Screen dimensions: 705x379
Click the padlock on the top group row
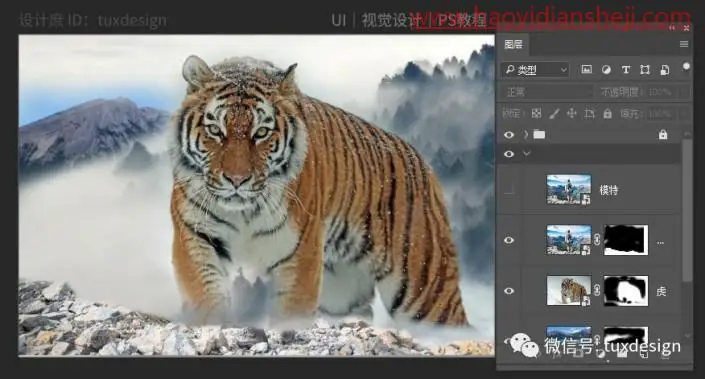[x=663, y=134]
